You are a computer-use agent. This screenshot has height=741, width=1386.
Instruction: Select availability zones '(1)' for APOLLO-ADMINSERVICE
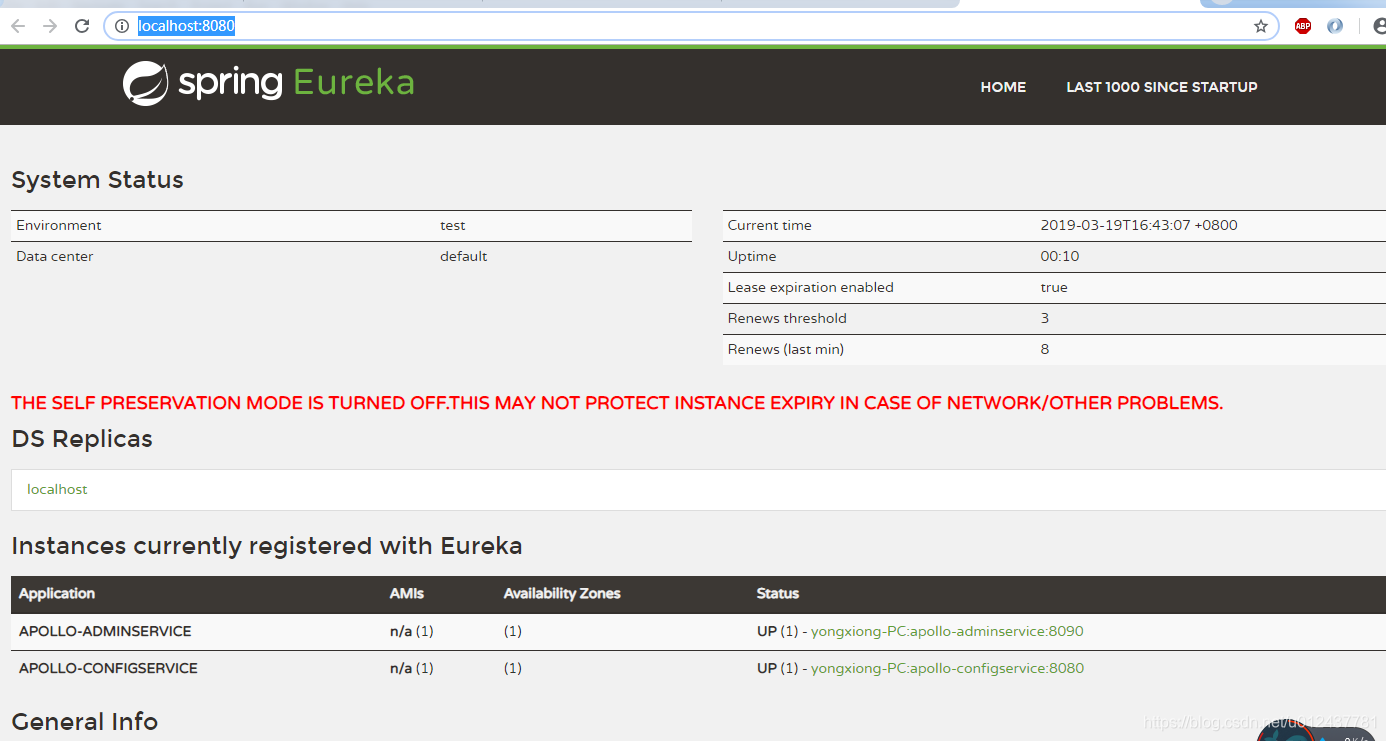coord(513,631)
